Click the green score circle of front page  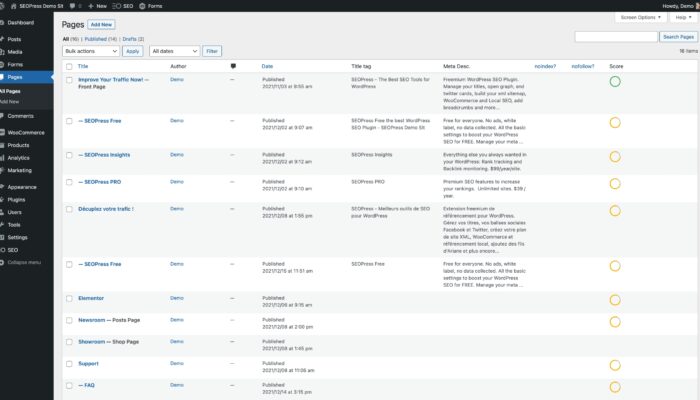[615, 82]
